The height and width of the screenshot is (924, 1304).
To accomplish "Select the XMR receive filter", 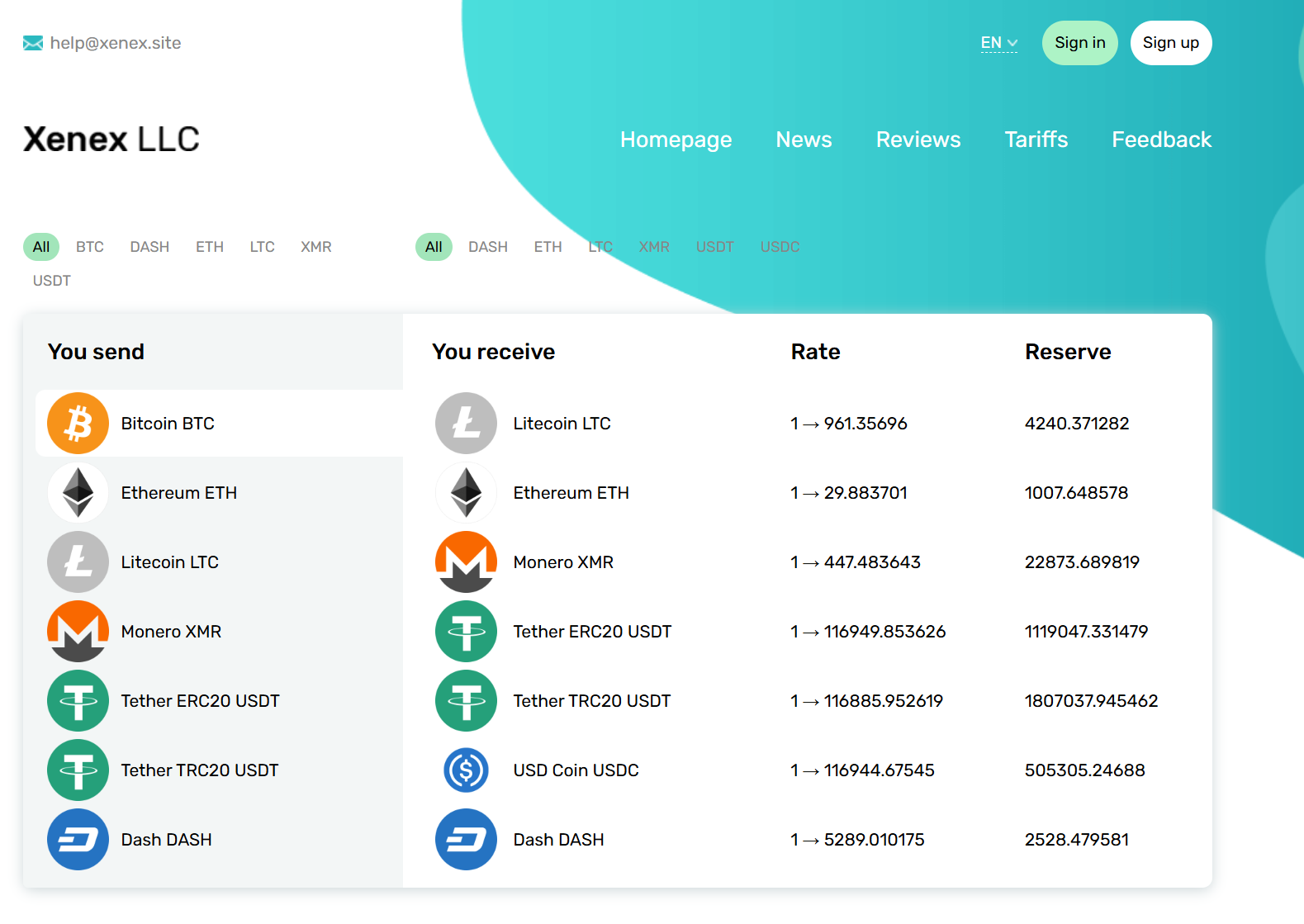I will [x=654, y=247].
